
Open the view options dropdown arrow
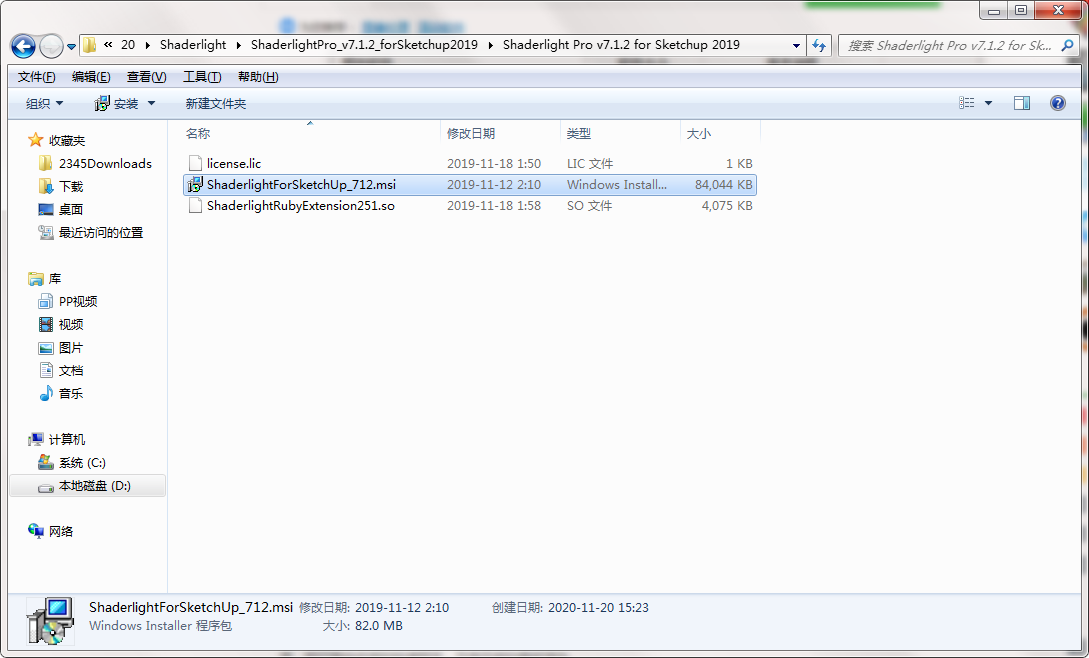point(988,103)
